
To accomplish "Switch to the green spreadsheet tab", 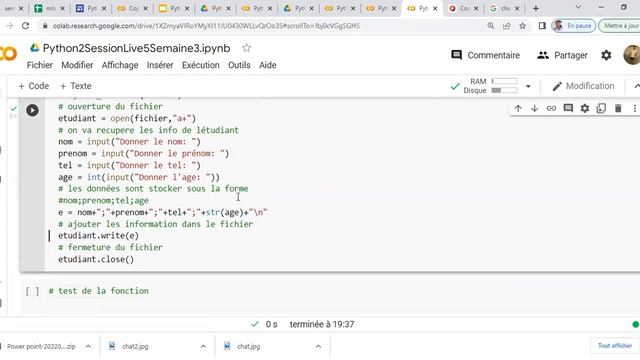I will (x=50, y=8).
